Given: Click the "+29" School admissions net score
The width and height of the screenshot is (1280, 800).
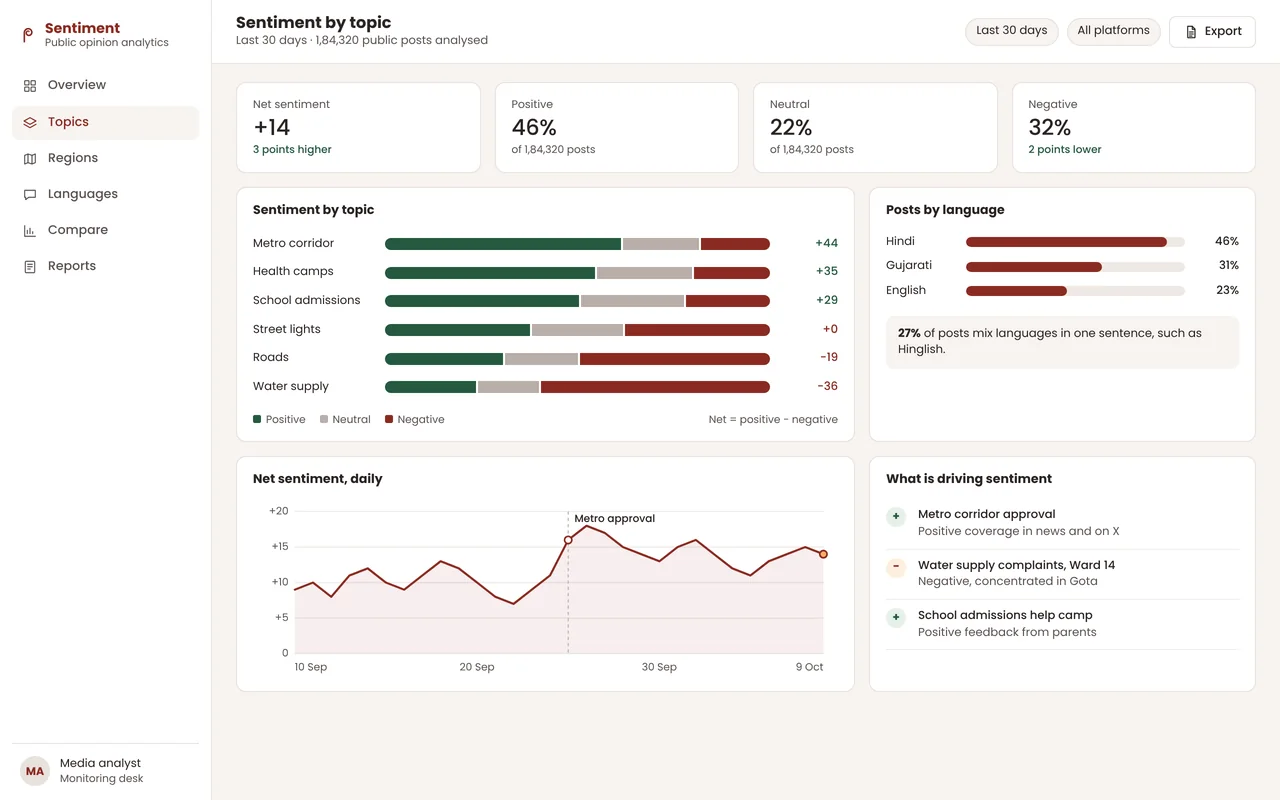Looking at the screenshot, I should tap(827, 300).
